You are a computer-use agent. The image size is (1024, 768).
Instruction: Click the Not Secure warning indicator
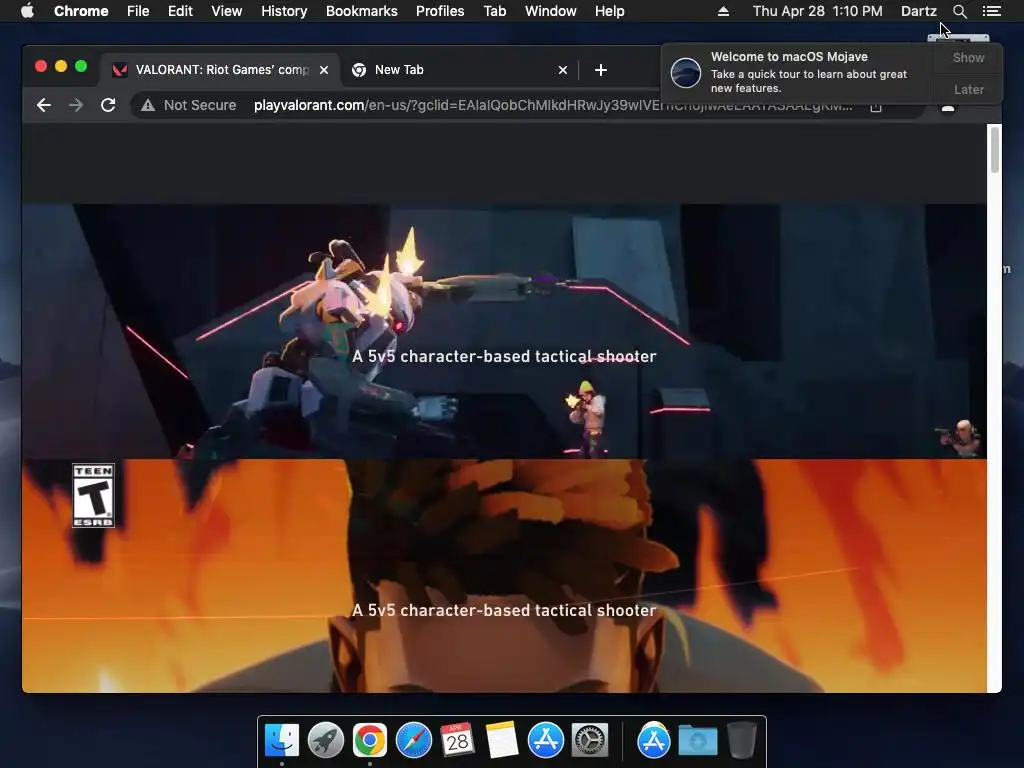[189, 105]
